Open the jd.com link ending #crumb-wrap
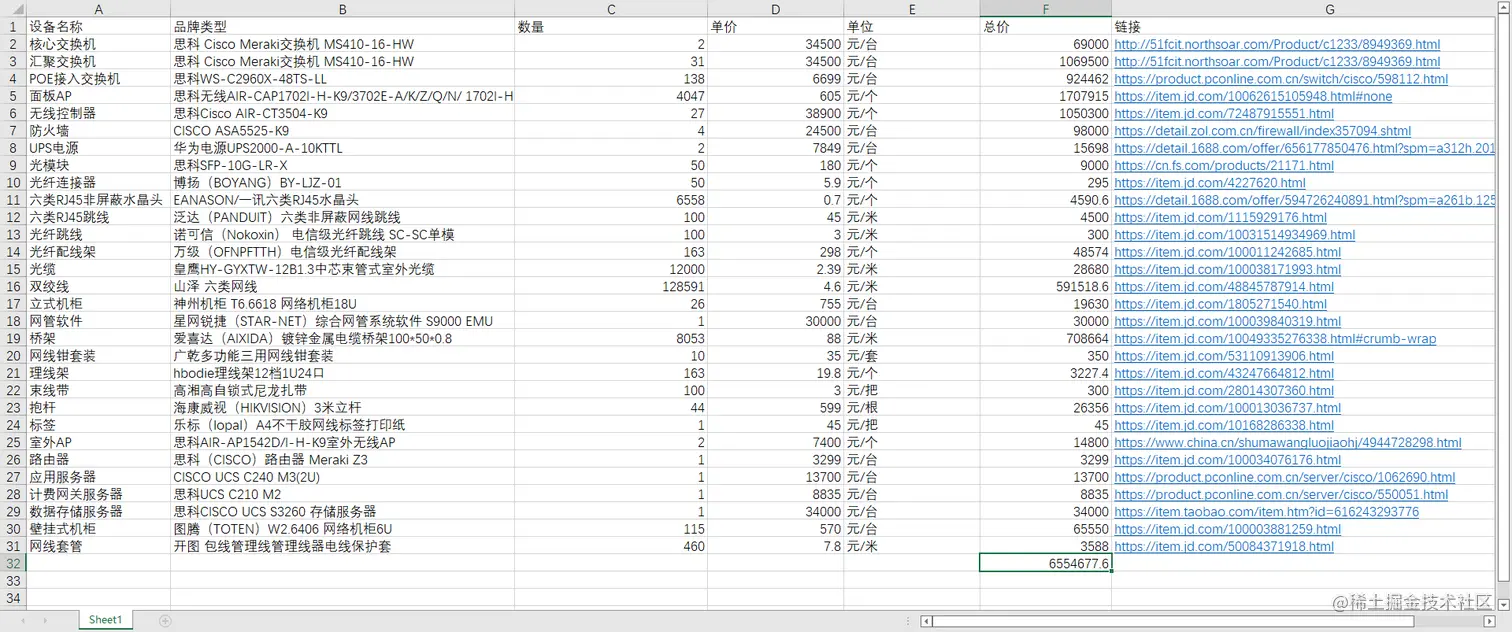The image size is (1512, 632). point(1275,338)
